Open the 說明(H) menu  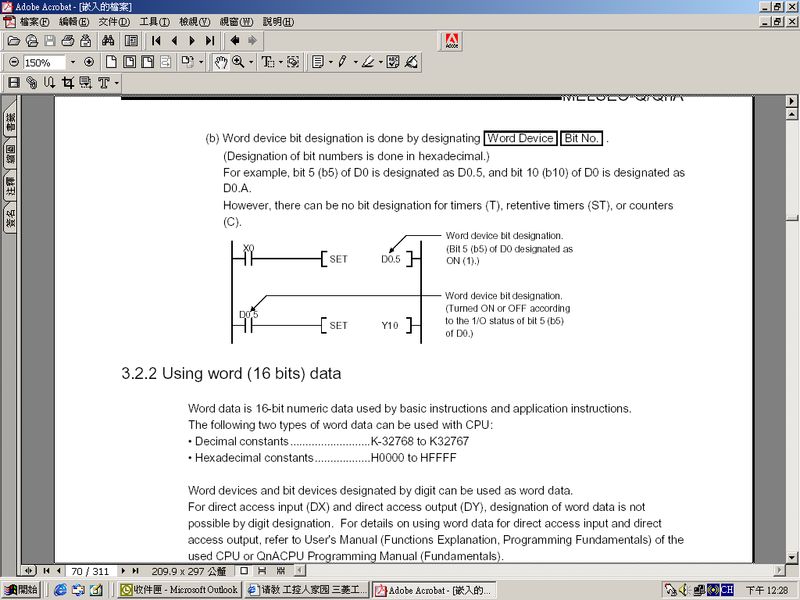tap(279, 21)
